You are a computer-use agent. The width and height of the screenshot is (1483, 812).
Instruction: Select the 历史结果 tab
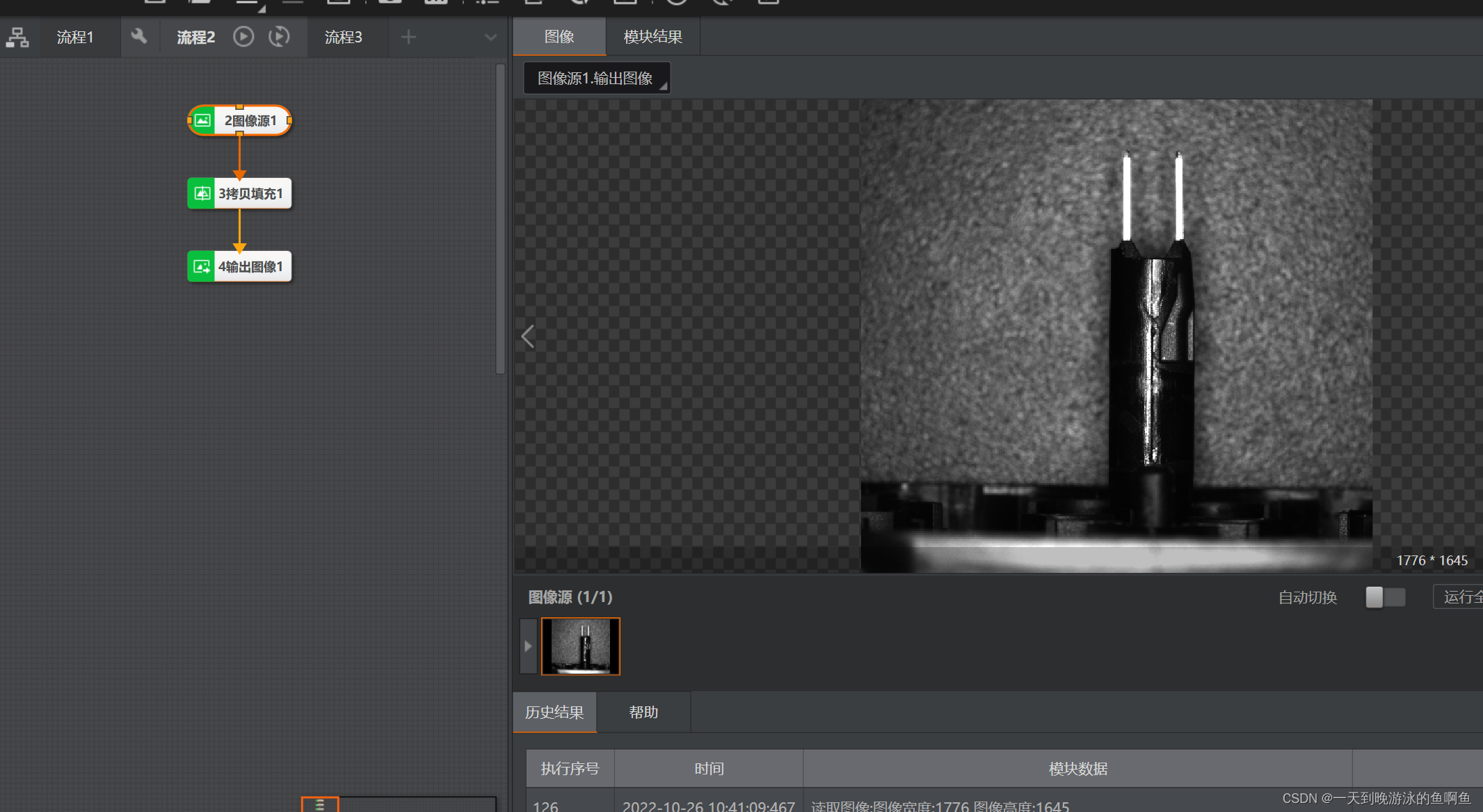[x=554, y=712]
